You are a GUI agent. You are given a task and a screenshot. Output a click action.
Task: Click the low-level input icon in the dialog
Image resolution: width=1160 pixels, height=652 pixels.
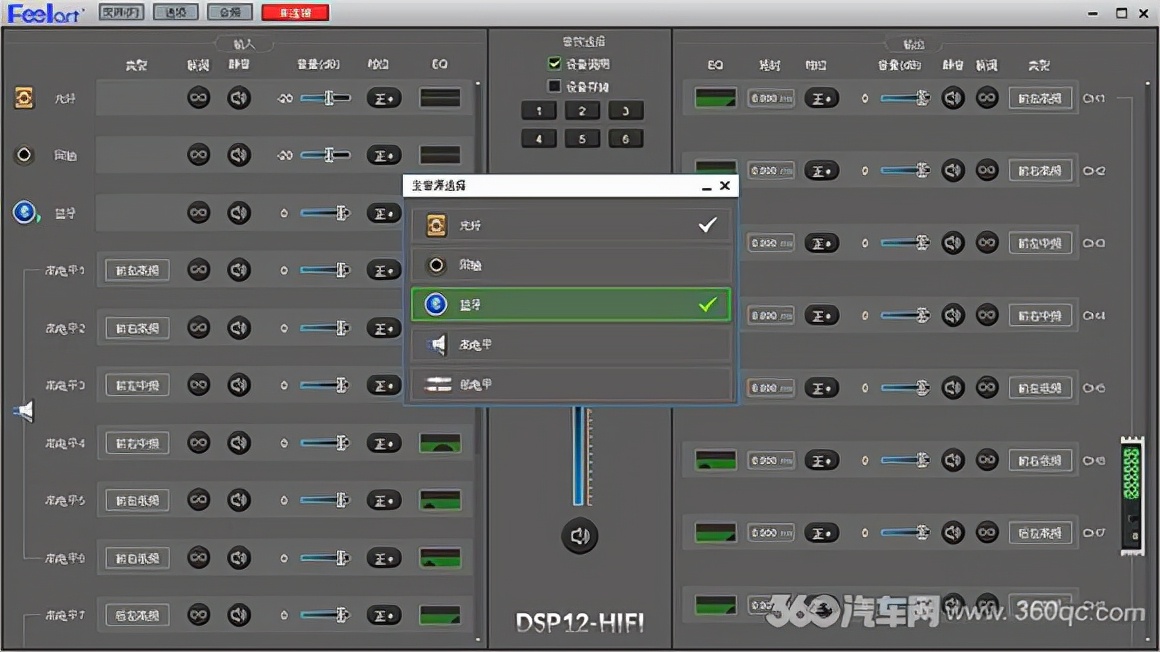[437, 384]
